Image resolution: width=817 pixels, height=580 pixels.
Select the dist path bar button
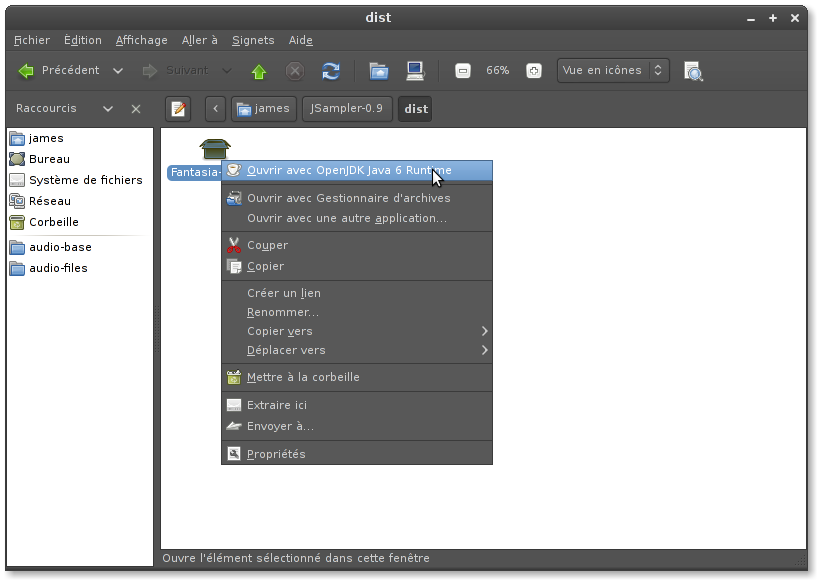[415, 109]
